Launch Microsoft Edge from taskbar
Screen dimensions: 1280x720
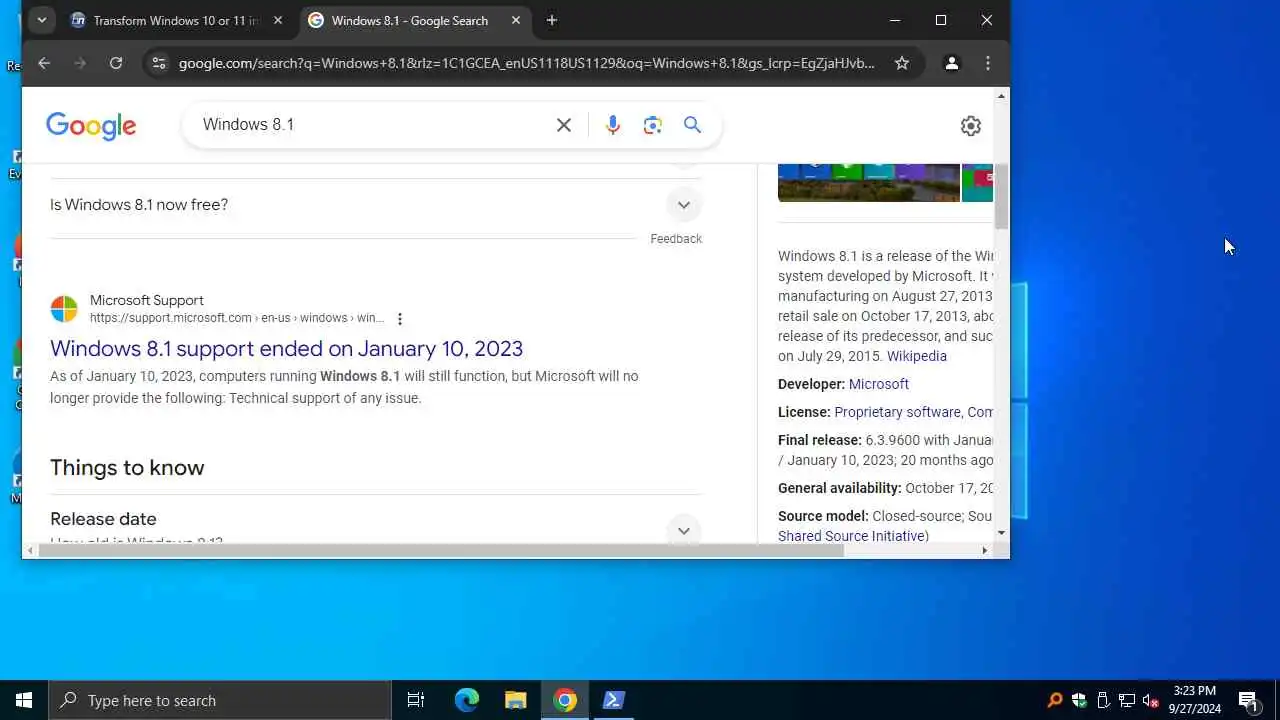(466, 700)
